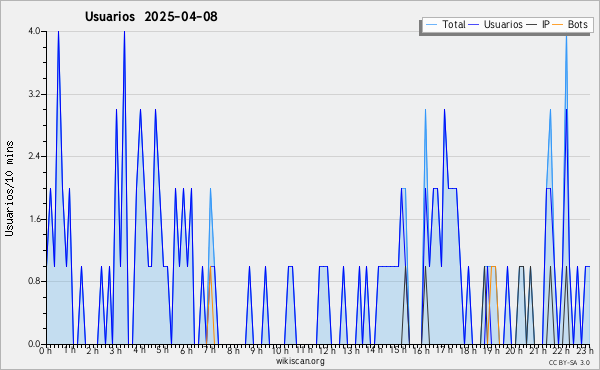600x370 pixels.
Task: Click the '3 h' x-axis label
Action: 116,351
